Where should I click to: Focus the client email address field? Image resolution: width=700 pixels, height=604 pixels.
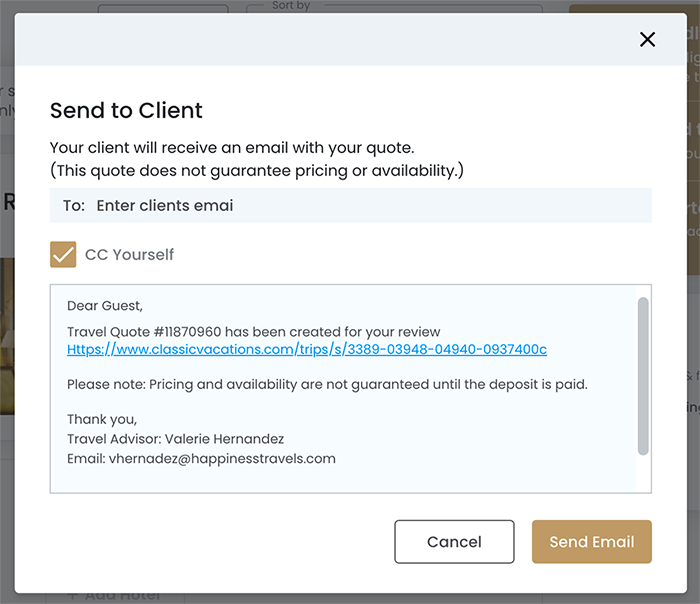[370, 205]
